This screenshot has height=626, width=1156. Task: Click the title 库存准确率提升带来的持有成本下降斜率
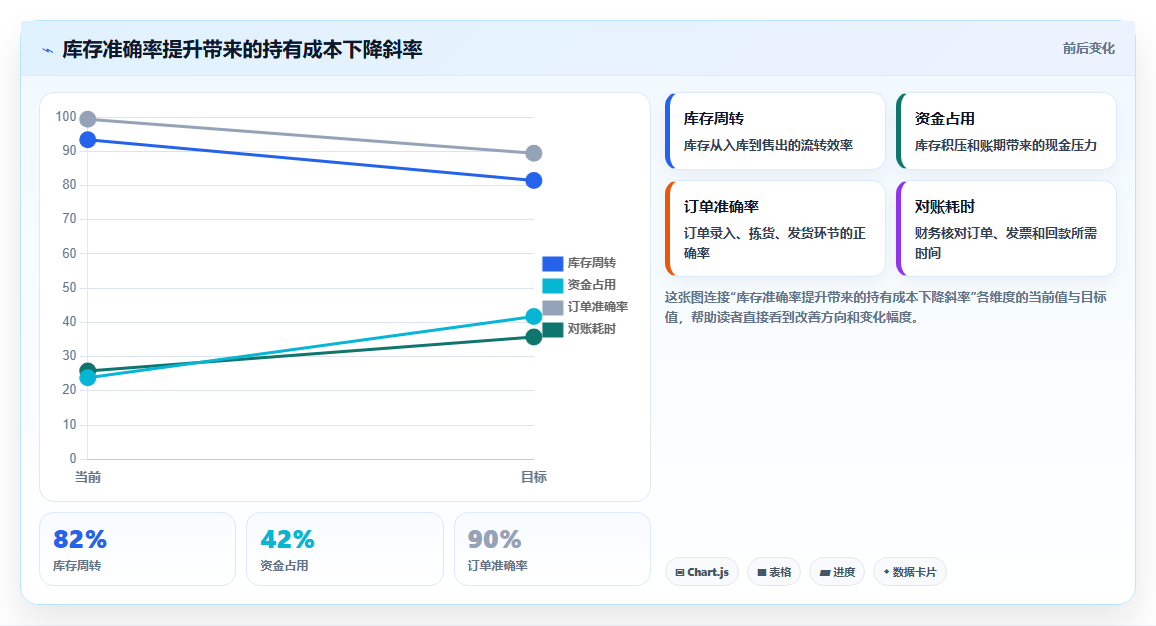tap(242, 49)
